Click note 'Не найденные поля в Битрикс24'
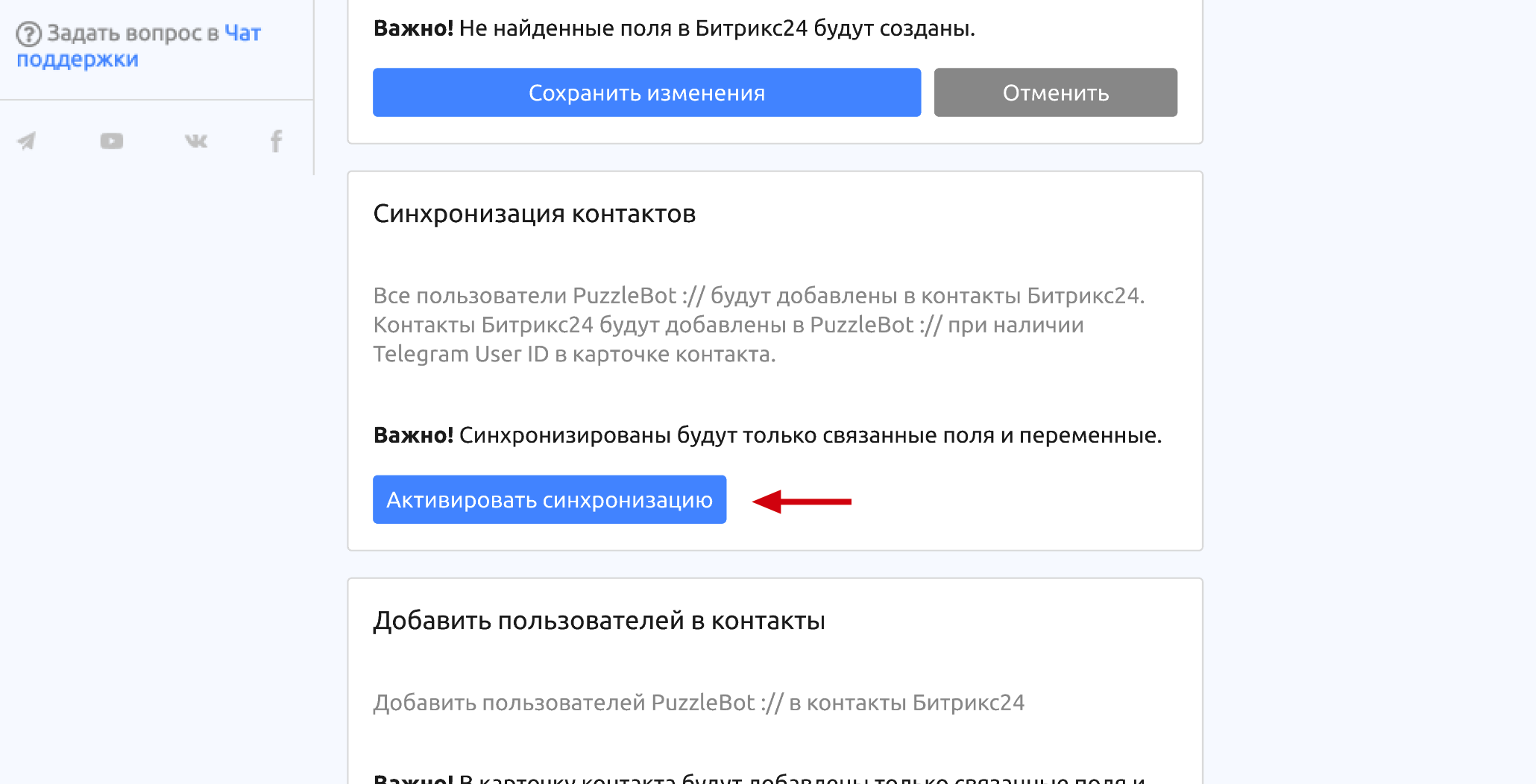 click(x=674, y=28)
